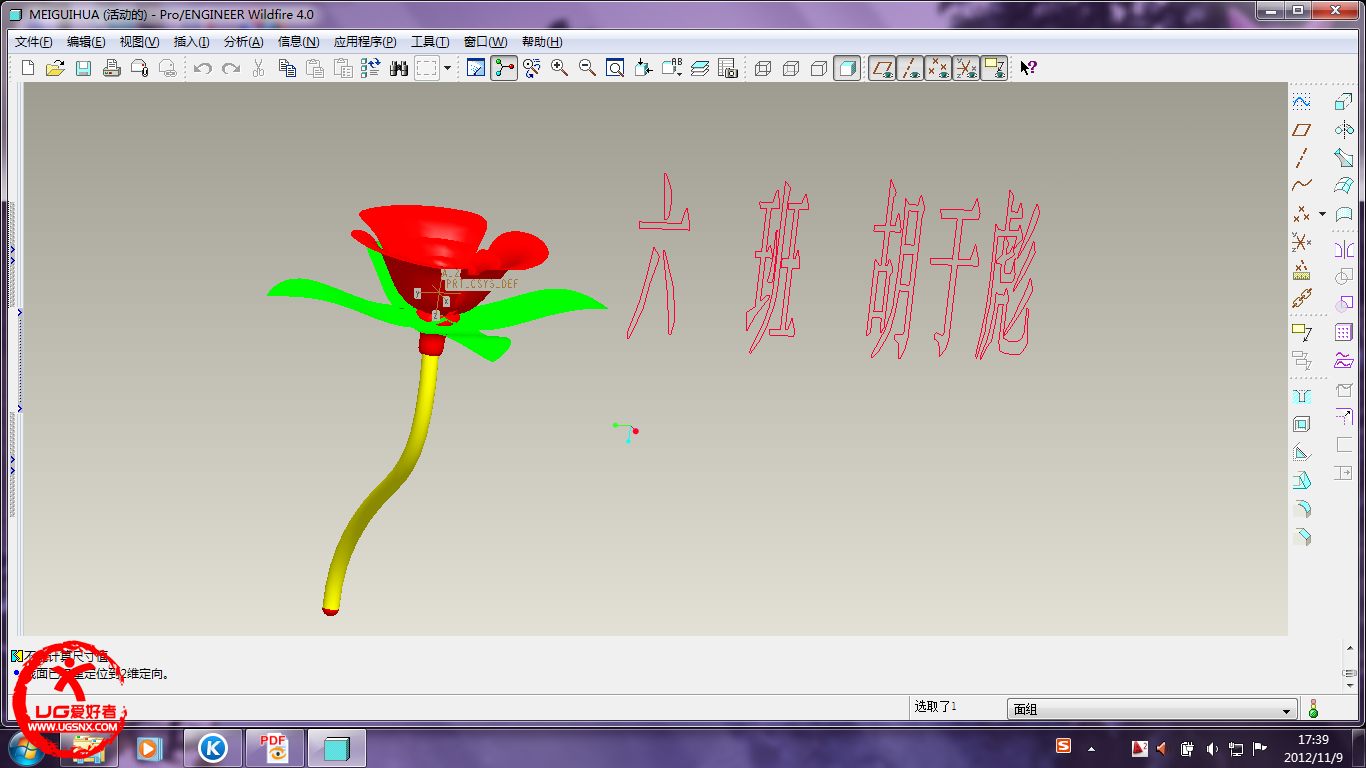Open the saved view list icon
1366x768 pixels.
pos(672,68)
